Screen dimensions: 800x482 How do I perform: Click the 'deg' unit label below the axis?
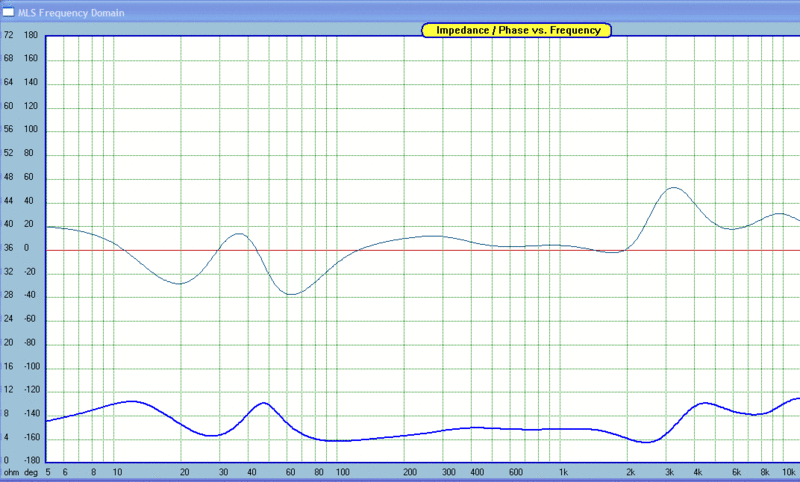[31, 472]
